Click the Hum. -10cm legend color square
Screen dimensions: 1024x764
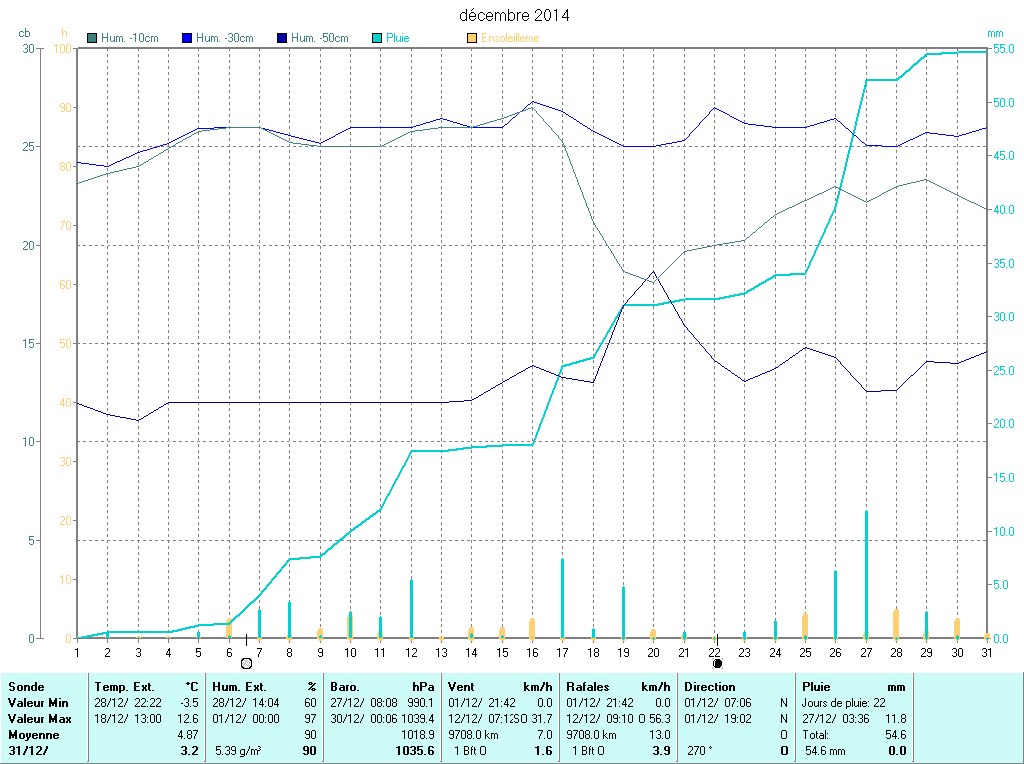click(93, 38)
